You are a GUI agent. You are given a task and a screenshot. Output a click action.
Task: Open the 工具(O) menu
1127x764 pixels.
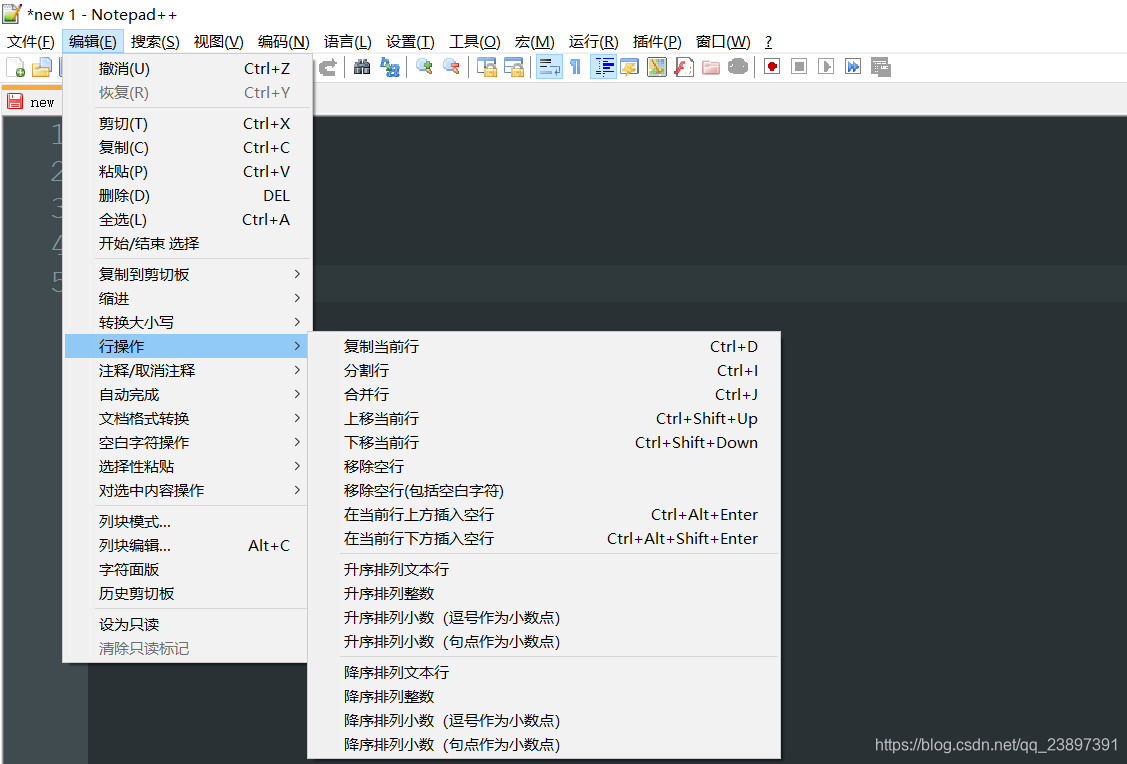[x=474, y=42]
